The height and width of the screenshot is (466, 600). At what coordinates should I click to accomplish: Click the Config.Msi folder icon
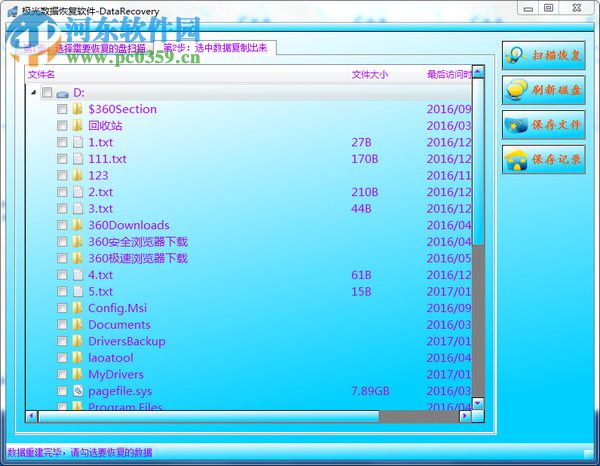(x=77, y=308)
